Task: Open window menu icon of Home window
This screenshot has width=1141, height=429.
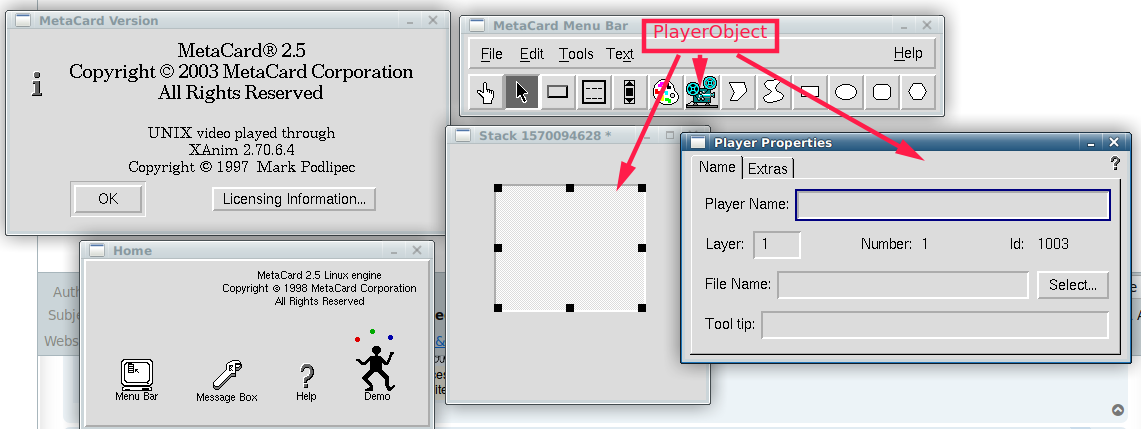Action: point(97,250)
